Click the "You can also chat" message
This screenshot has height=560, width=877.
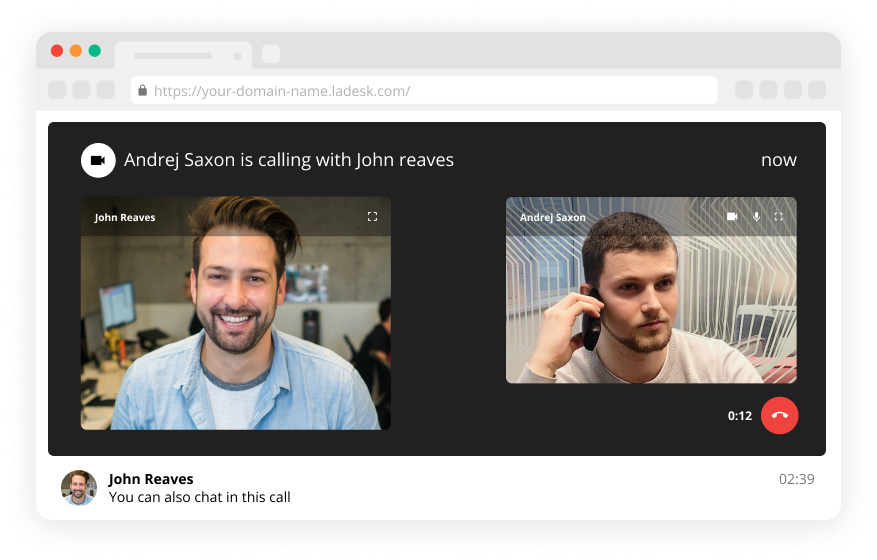click(x=199, y=497)
